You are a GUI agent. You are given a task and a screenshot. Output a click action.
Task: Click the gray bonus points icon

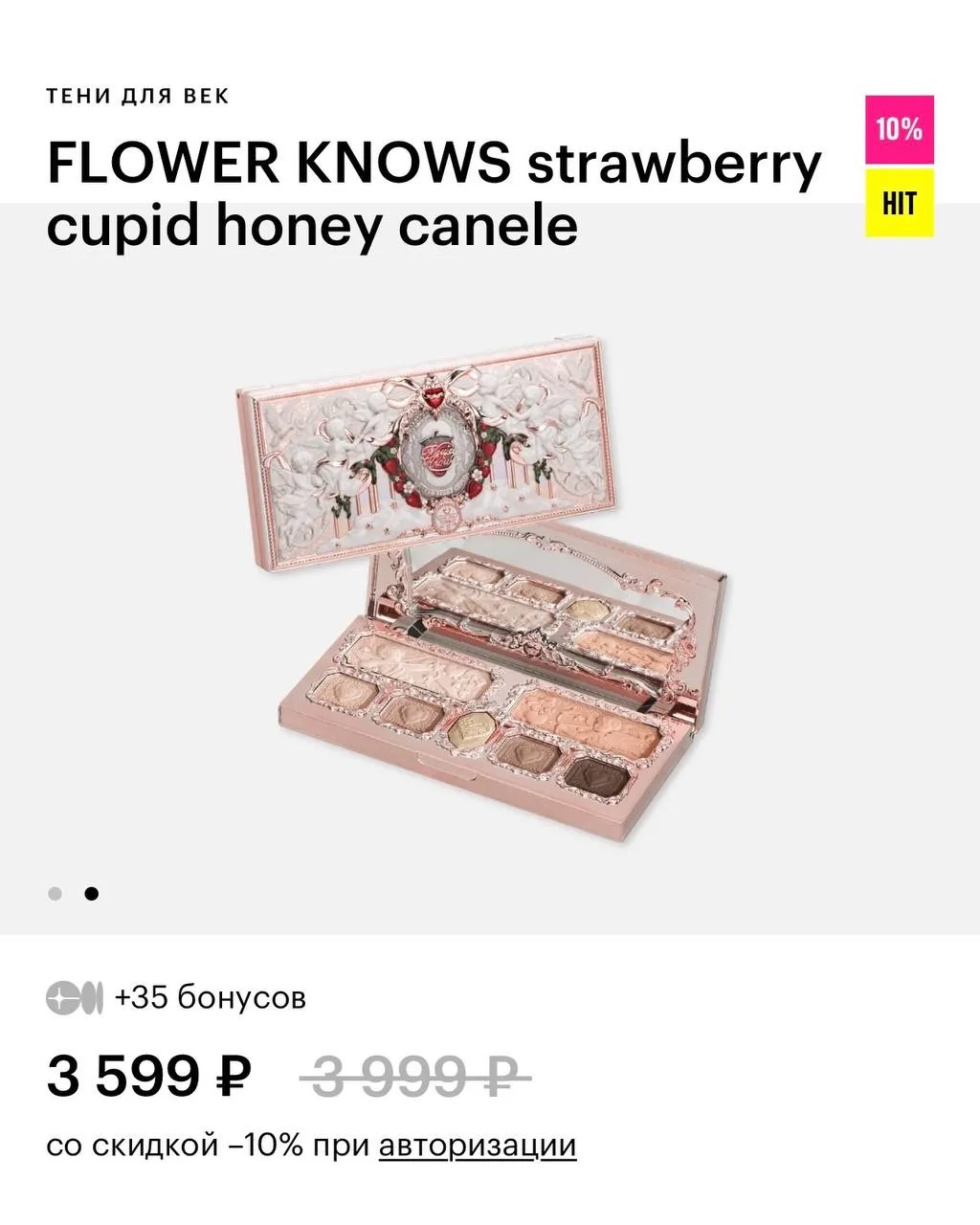(x=74, y=998)
